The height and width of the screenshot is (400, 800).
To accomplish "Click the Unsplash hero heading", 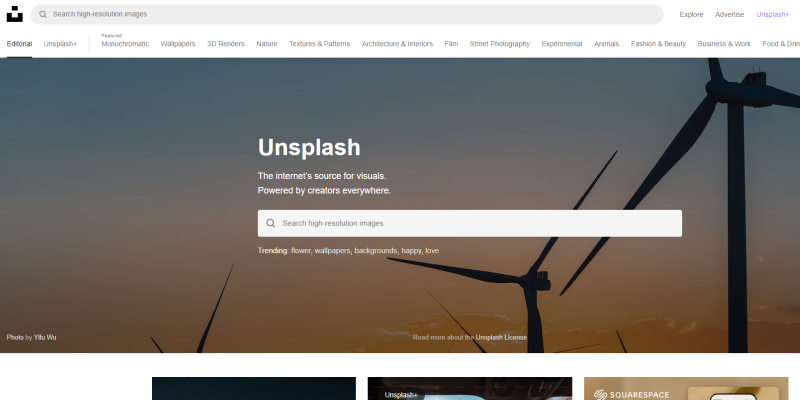I will tap(309, 147).
